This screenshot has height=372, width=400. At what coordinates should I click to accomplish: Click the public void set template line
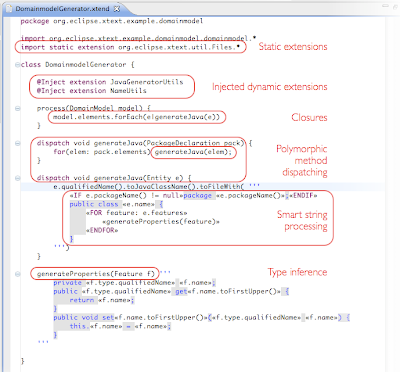[201, 318]
